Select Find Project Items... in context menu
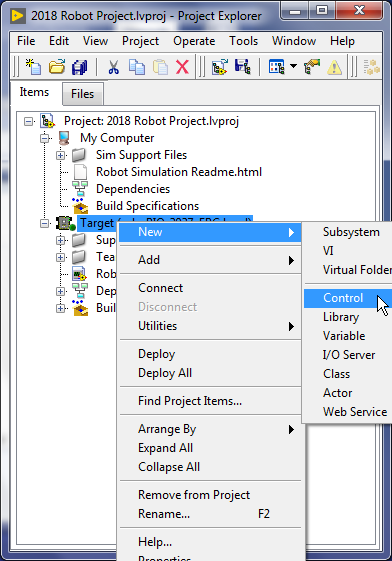 (210, 401)
